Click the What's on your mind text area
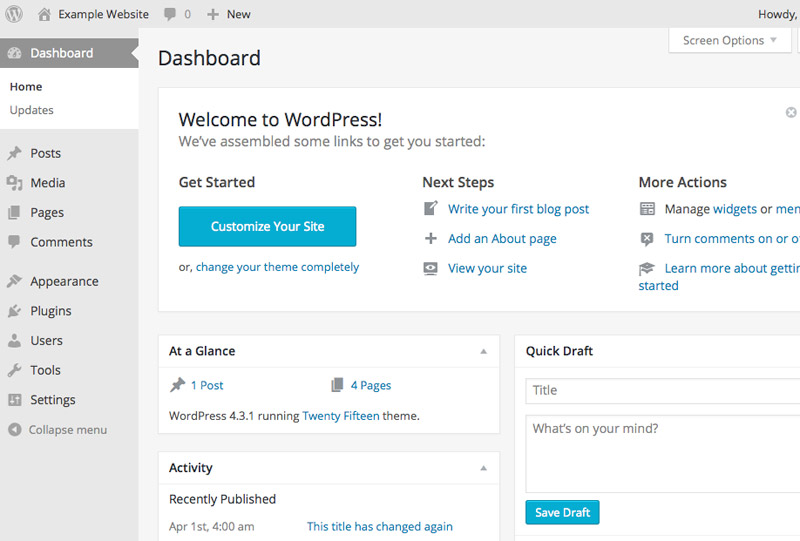 [x=663, y=454]
